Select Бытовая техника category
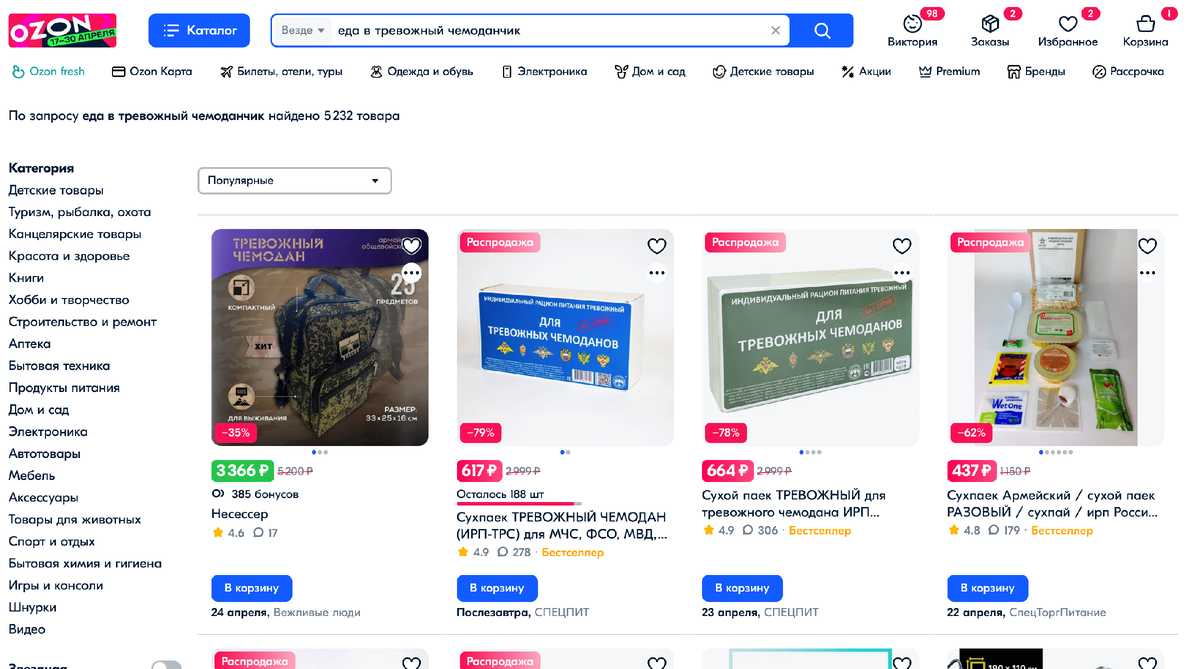The image size is (1200, 669). pyautogui.click(x=60, y=366)
